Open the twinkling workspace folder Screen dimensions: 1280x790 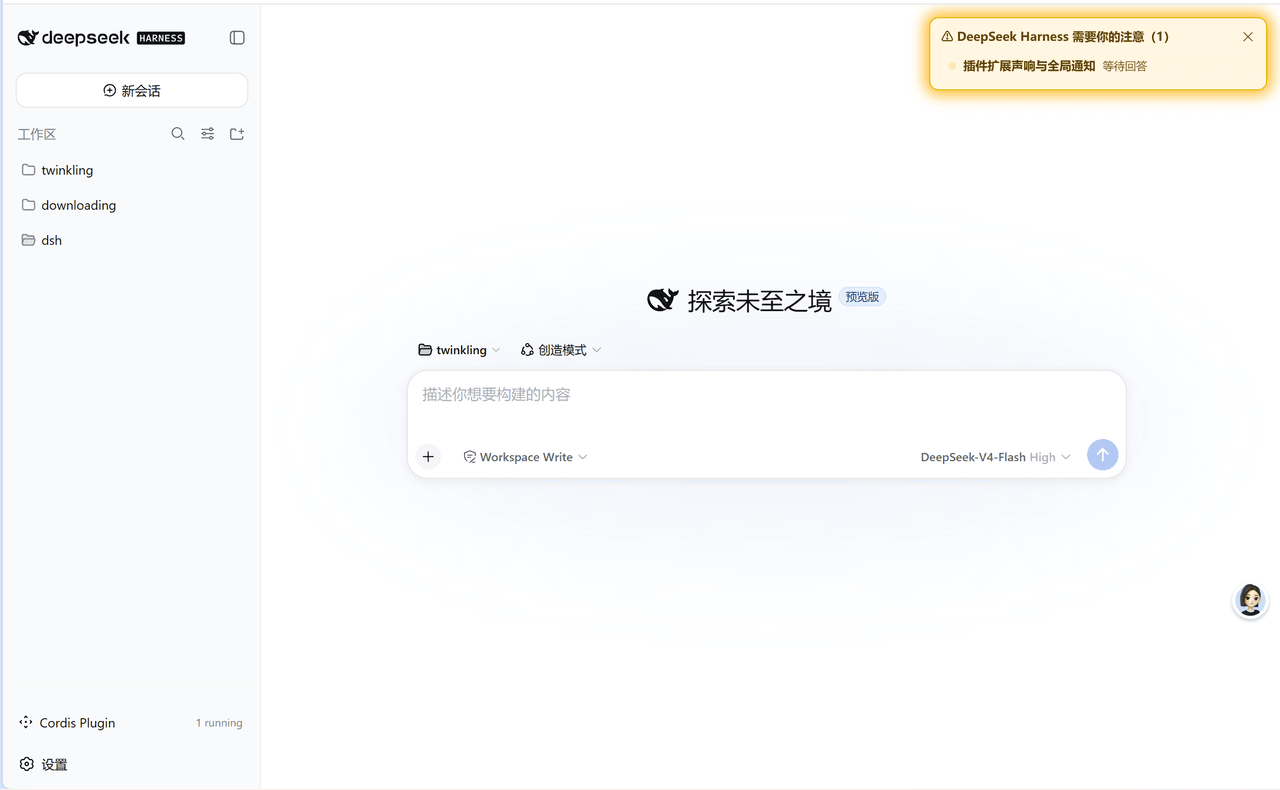[132, 170]
